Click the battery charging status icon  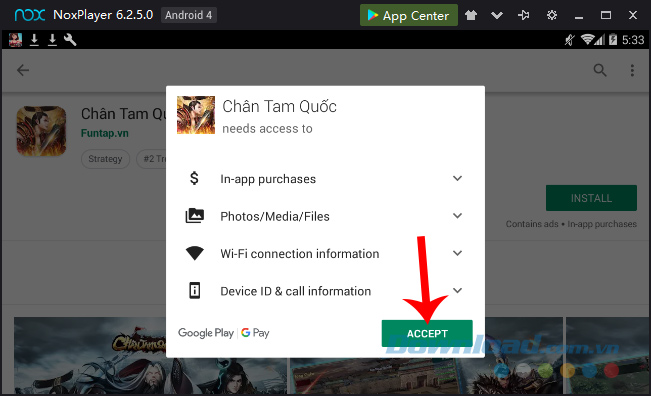click(x=613, y=40)
